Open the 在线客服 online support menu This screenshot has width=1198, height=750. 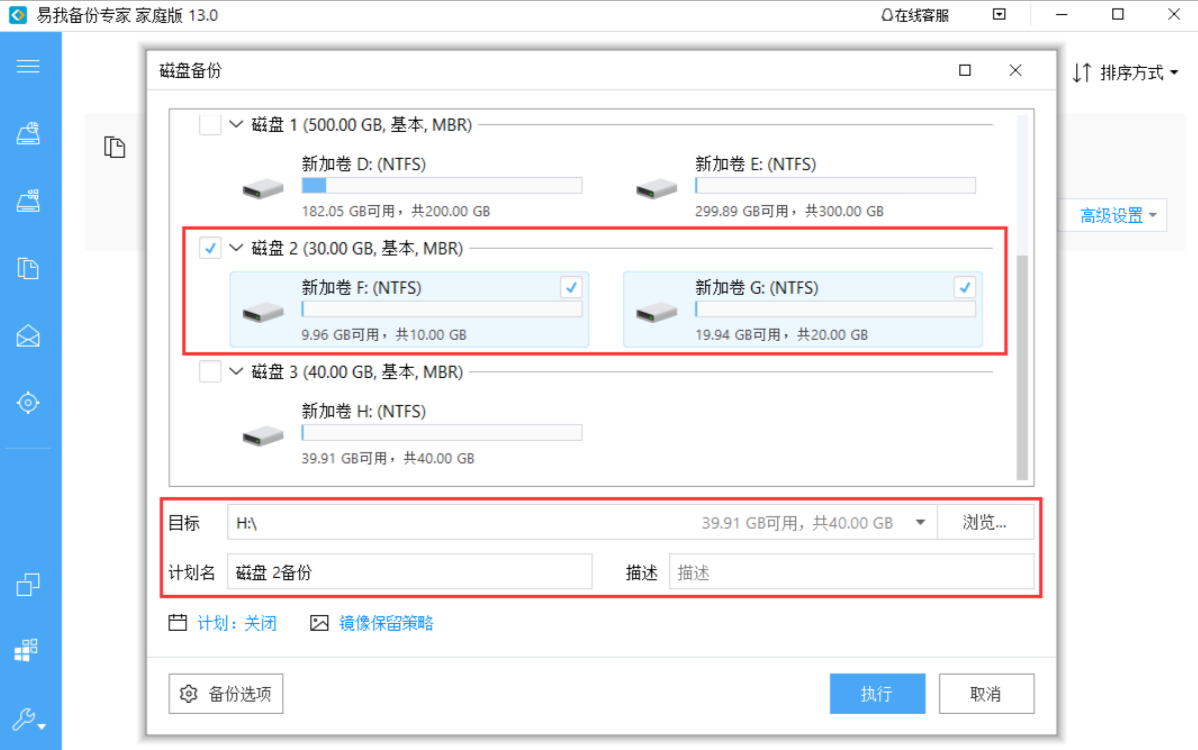[914, 15]
